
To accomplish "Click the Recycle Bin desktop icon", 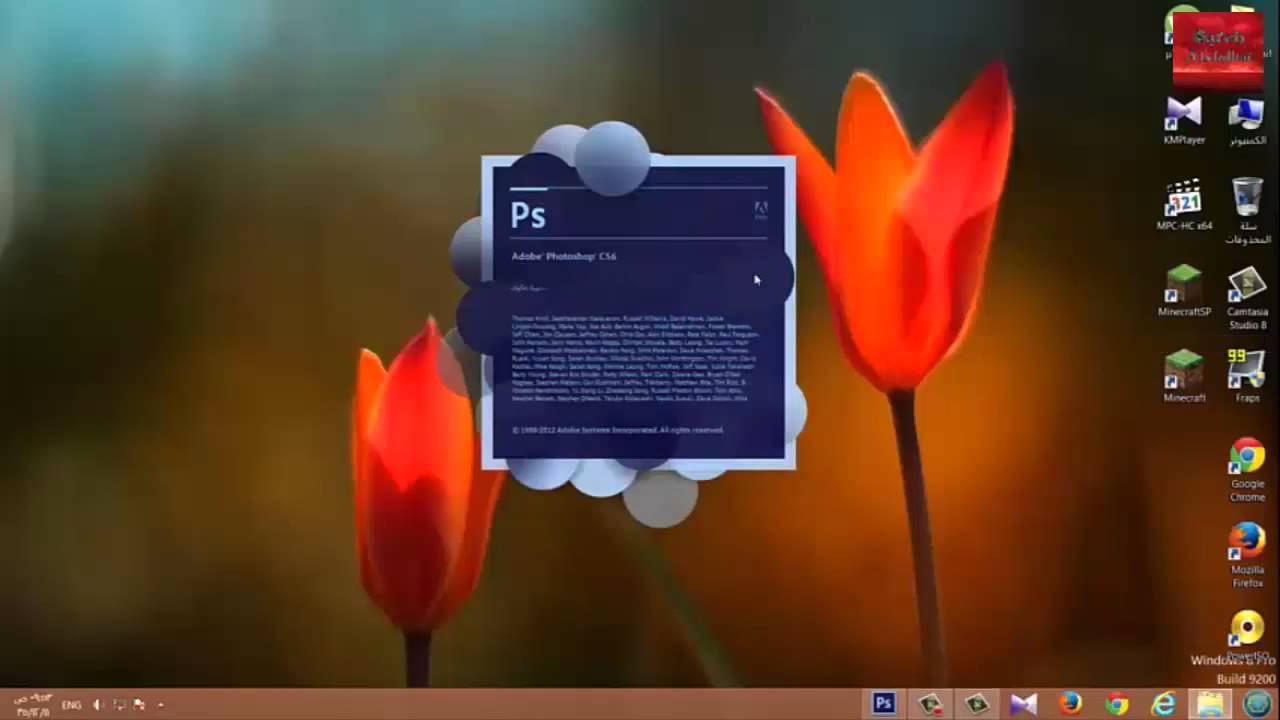I will 1247,212.
